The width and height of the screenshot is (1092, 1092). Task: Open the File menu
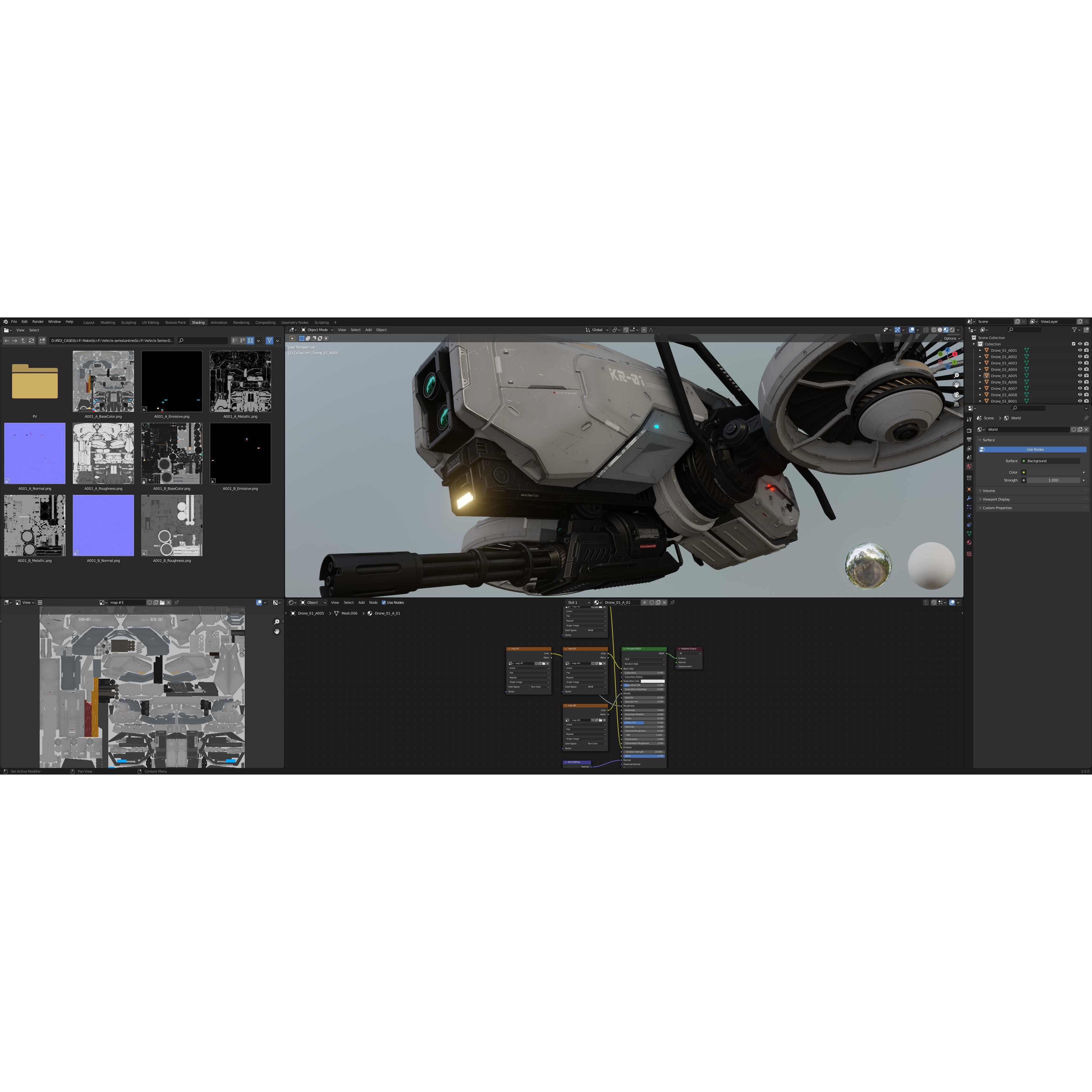(x=14, y=322)
